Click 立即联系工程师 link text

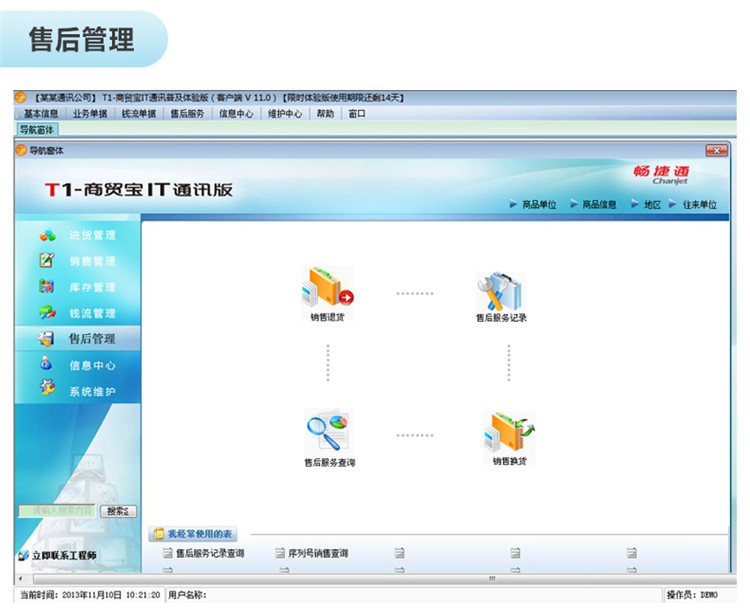point(64,556)
